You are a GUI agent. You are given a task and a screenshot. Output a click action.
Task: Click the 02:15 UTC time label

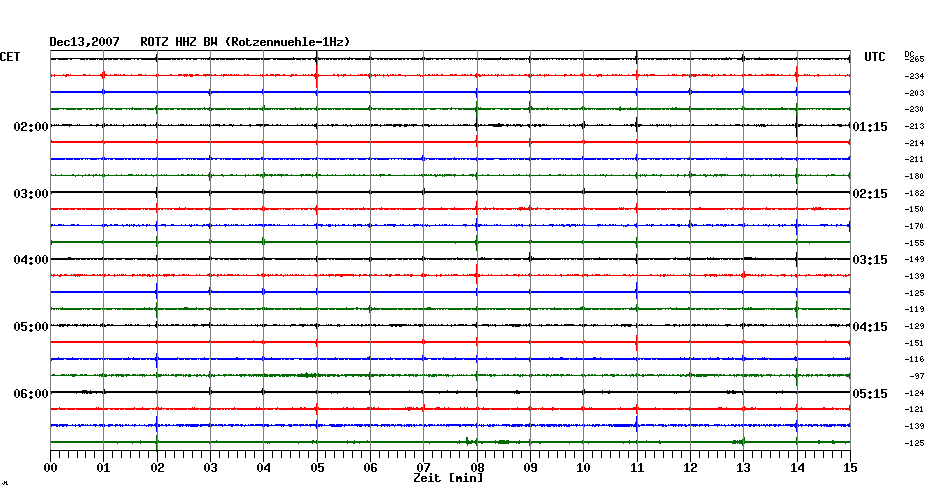click(870, 194)
